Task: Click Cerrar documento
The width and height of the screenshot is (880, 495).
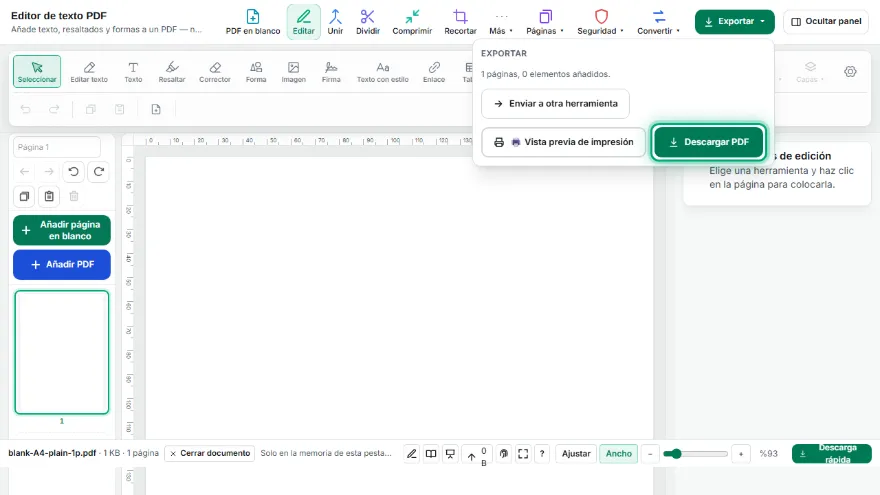Action: click(210, 453)
